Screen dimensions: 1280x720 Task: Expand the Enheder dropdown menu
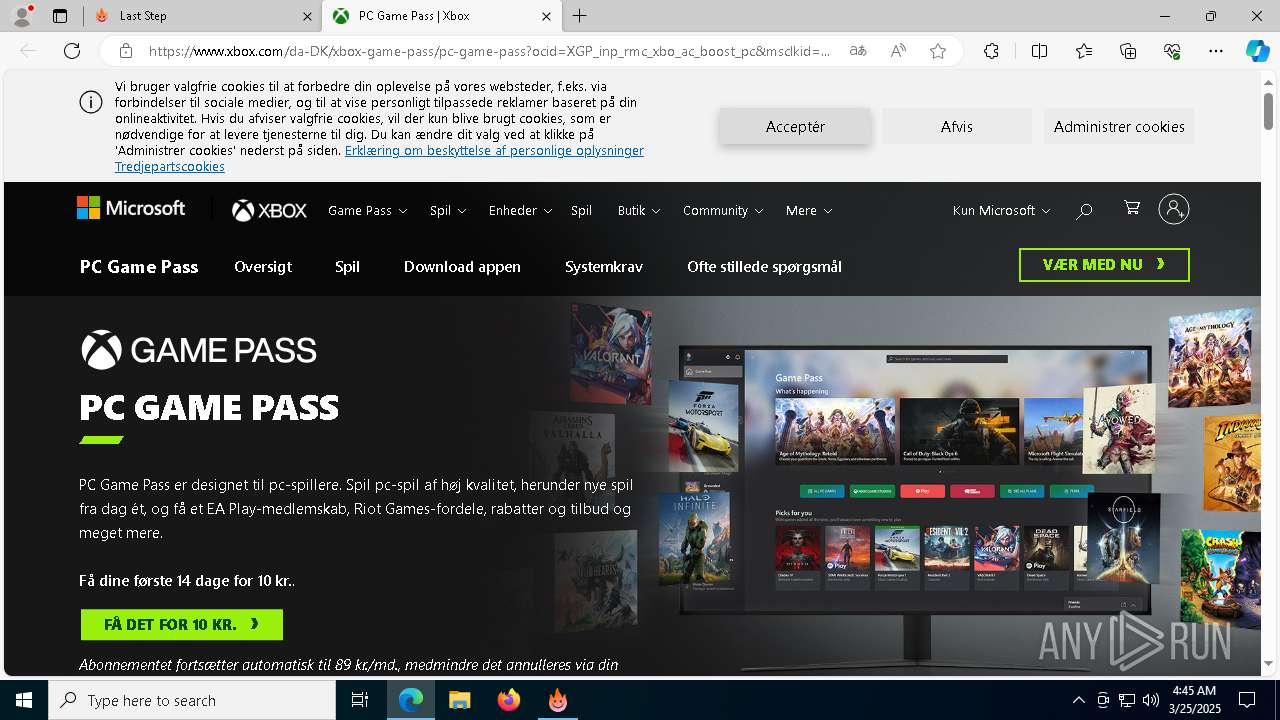(520, 211)
